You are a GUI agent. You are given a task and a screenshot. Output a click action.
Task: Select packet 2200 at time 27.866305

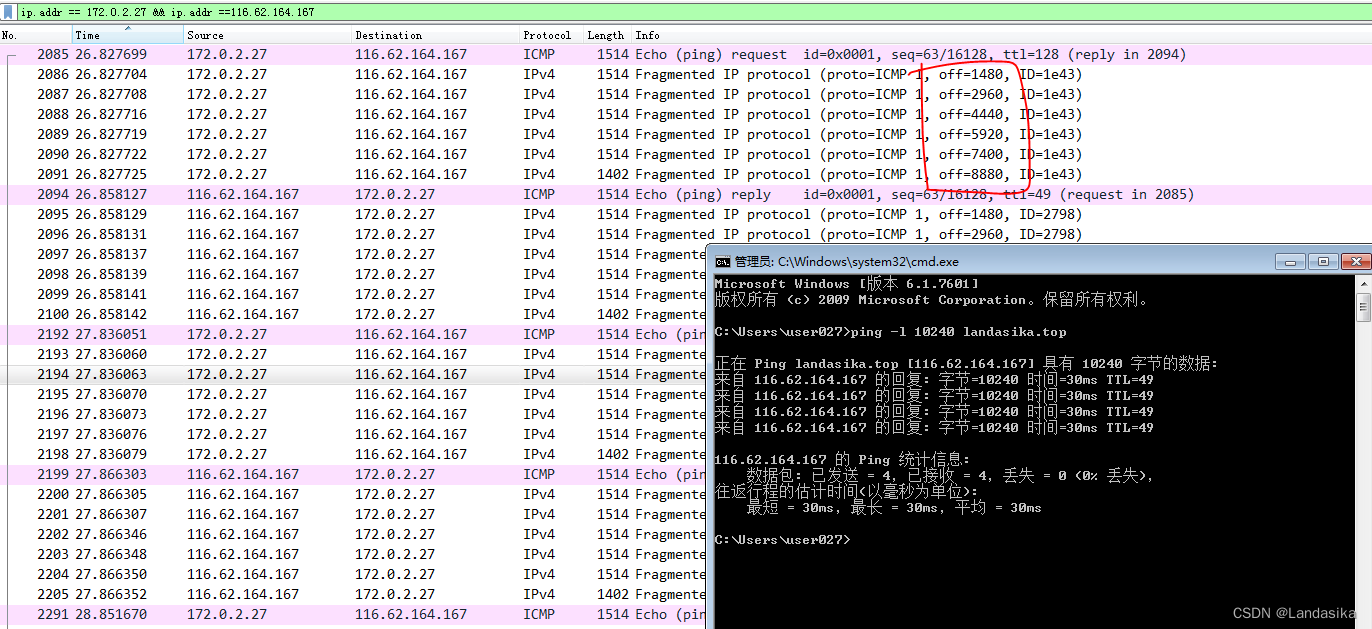pyautogui.click(x=353, y=494)
